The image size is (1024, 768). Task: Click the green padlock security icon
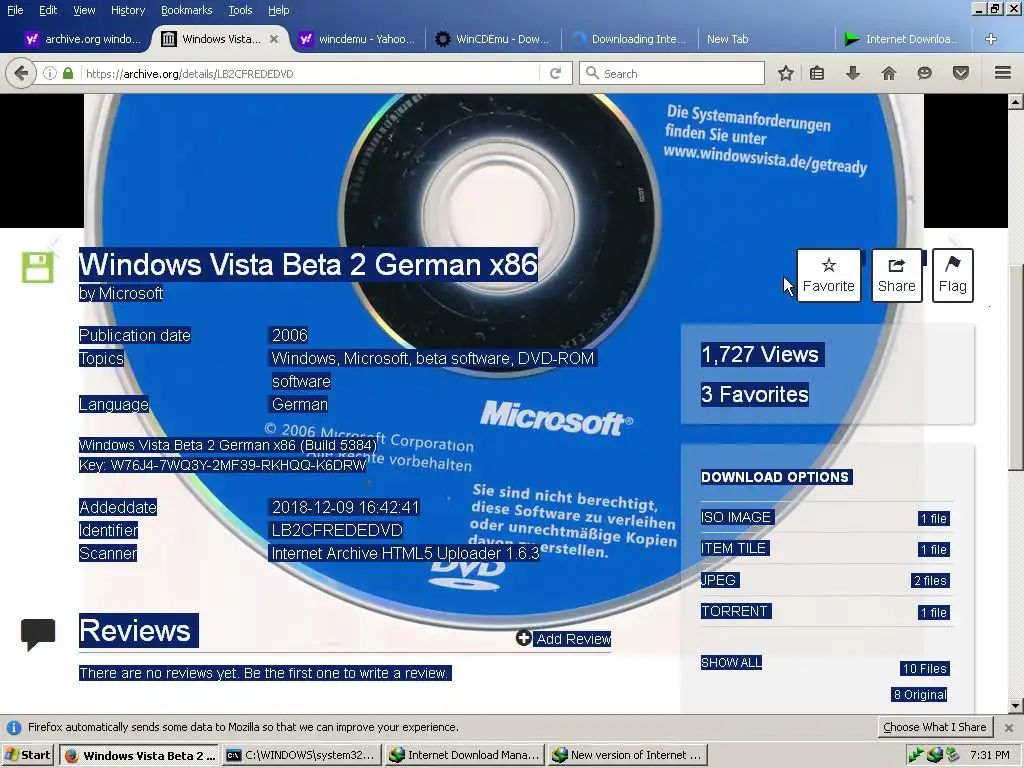[68, 73]
